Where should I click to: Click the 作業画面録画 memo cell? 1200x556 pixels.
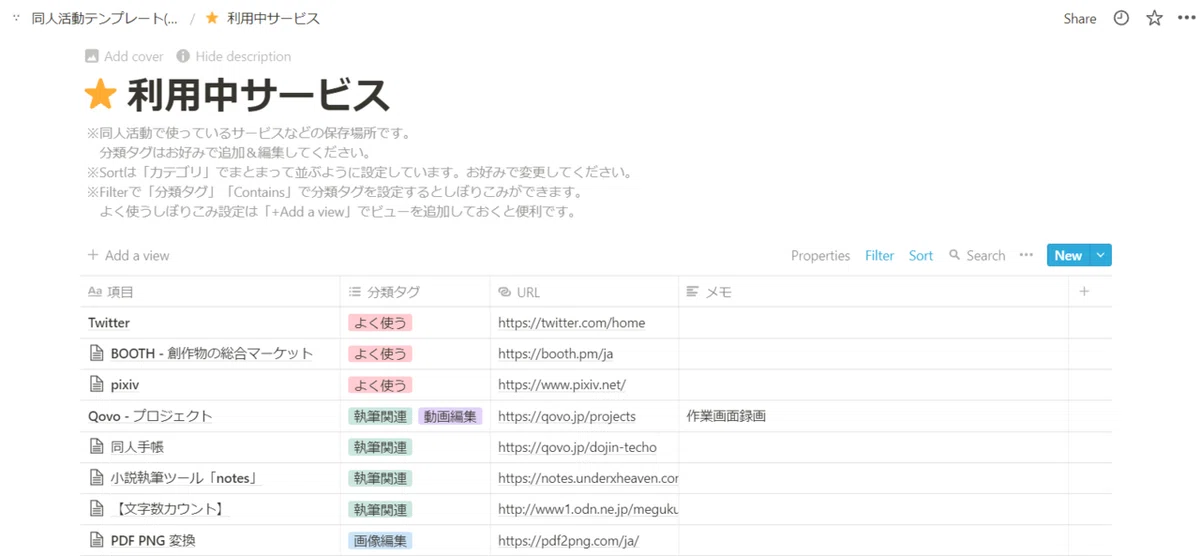click(x=873, y=416)
